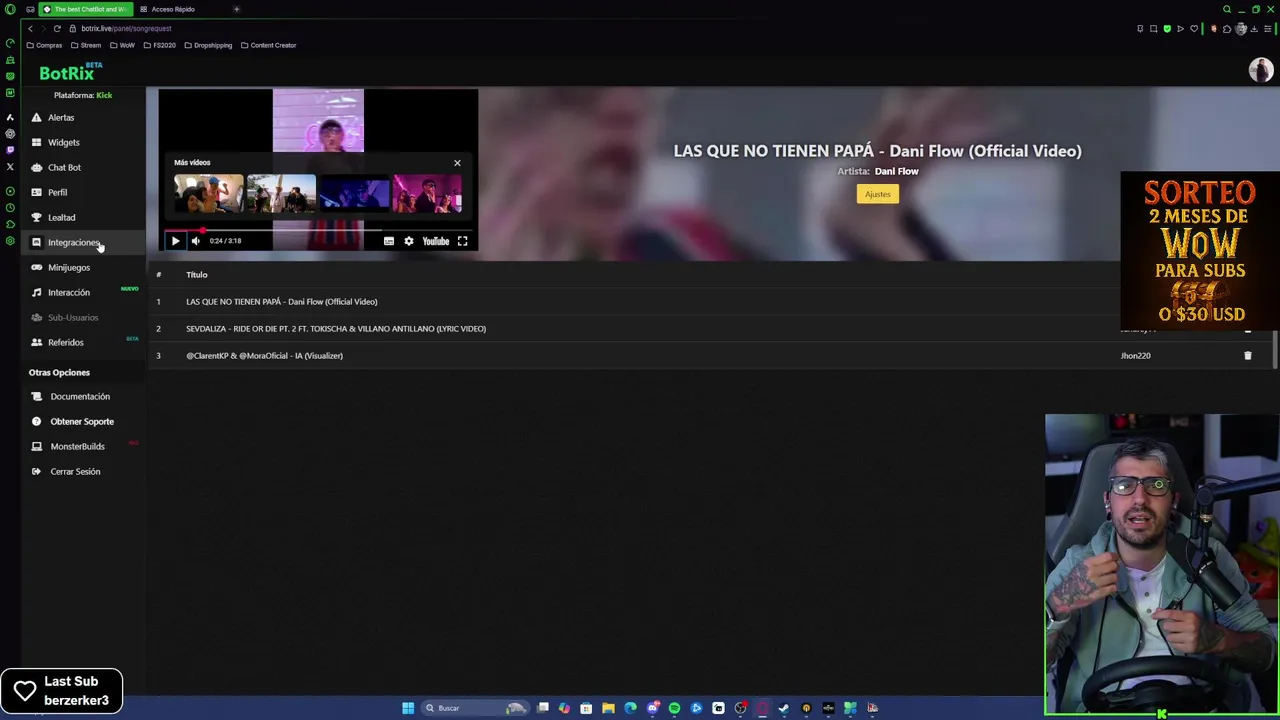This screenshot has width=1280, height=720.
Task: Reload the current page
Action: point(57,28)
